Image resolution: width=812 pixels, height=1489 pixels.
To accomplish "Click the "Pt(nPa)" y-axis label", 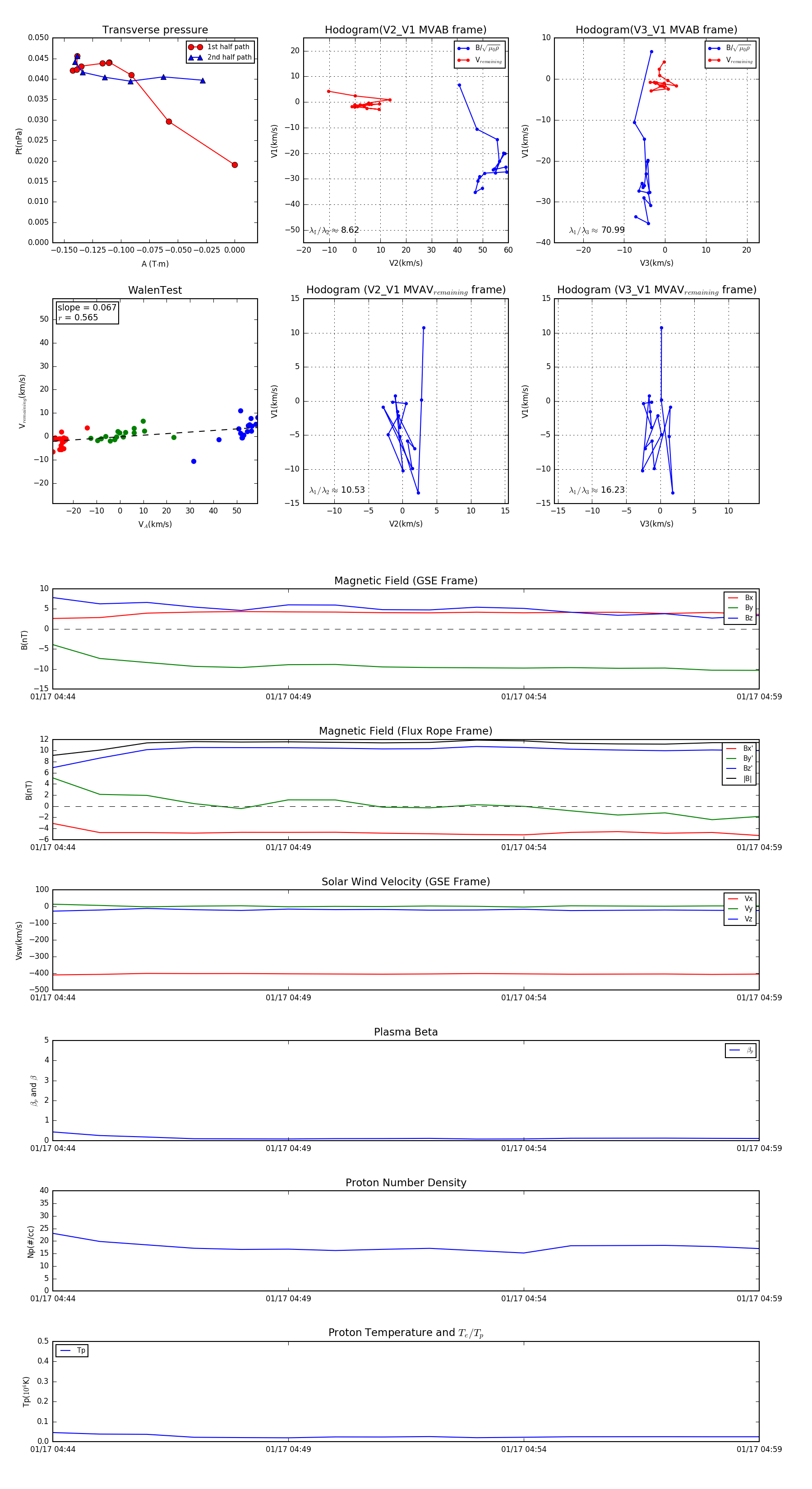I will pyautogui.click(x=18, y=140).
